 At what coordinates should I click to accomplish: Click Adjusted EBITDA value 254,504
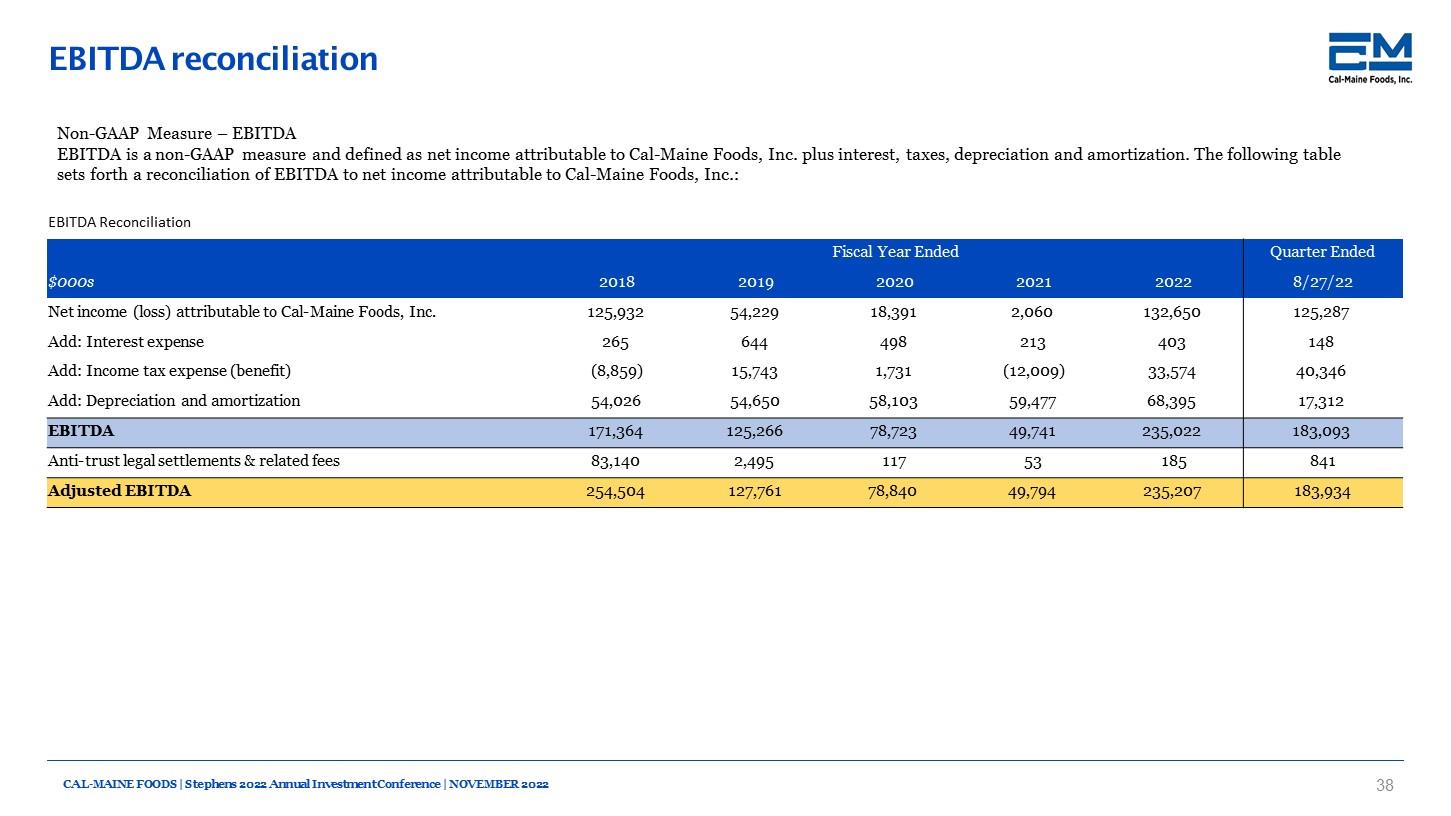click(616, 492)
